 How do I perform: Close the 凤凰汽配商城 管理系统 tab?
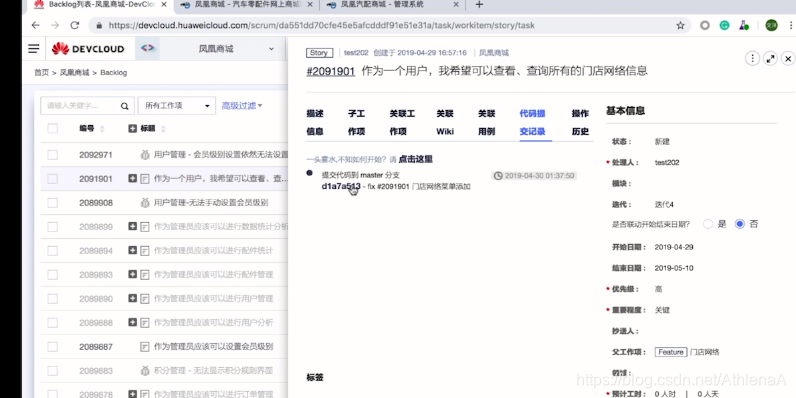click(455, 5)
